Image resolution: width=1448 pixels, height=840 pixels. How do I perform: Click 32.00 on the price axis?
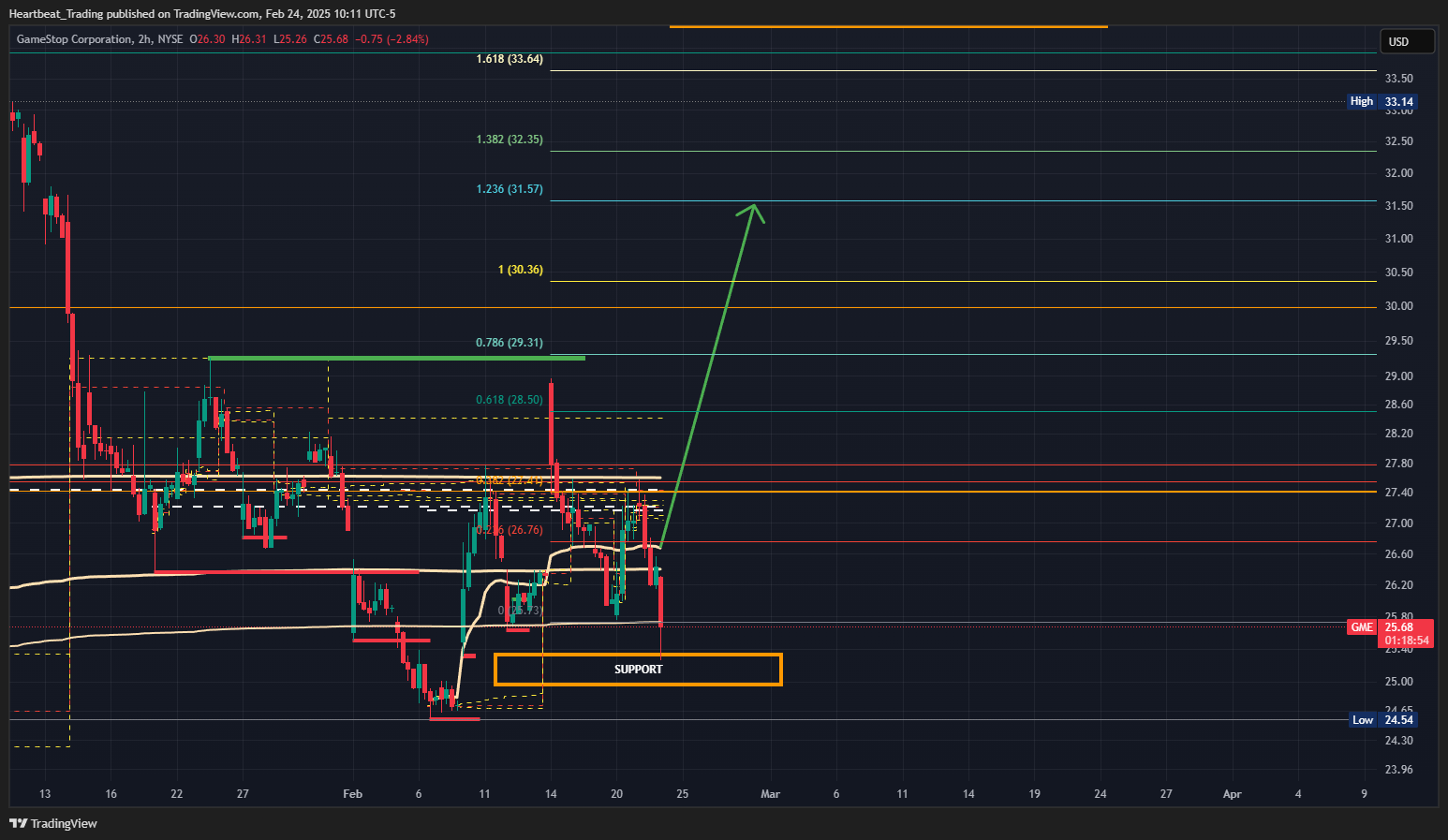1399,173
